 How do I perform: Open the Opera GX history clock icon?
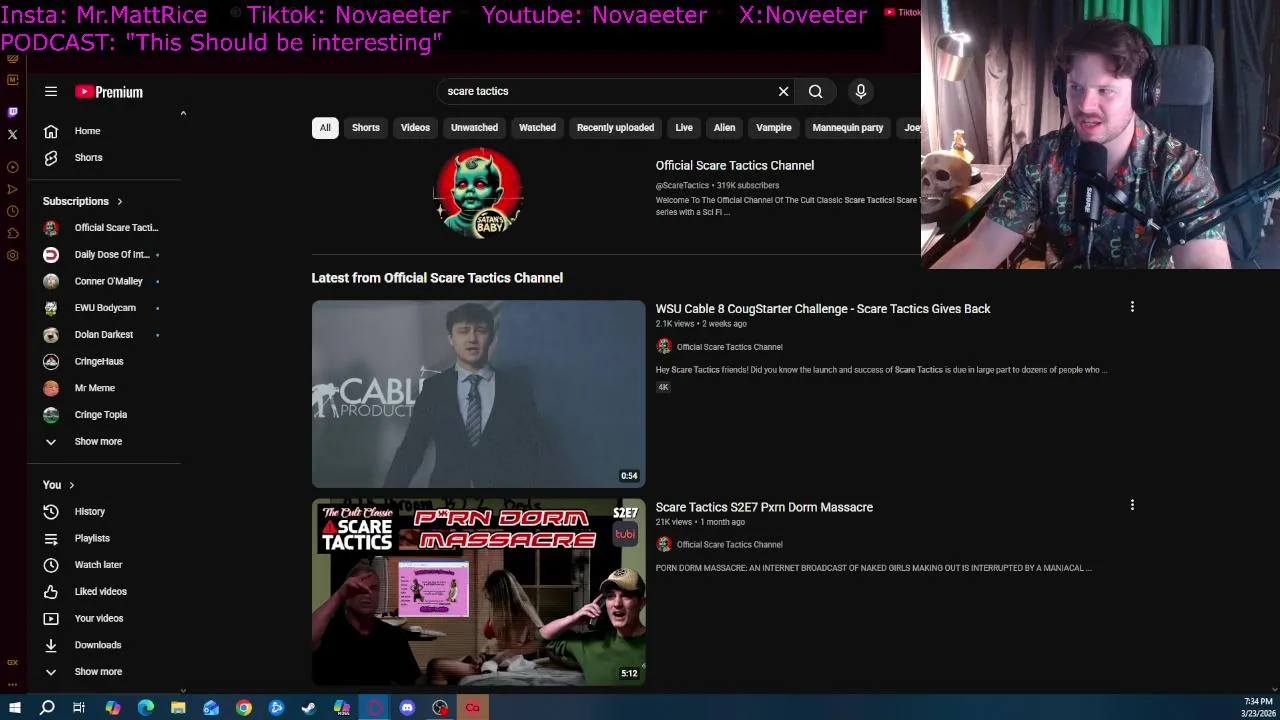coord(12,211)
